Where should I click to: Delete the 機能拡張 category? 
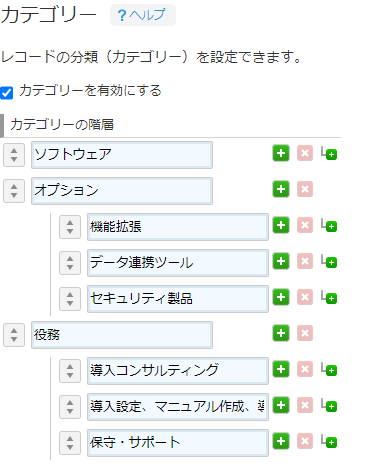tap(305, 225)
